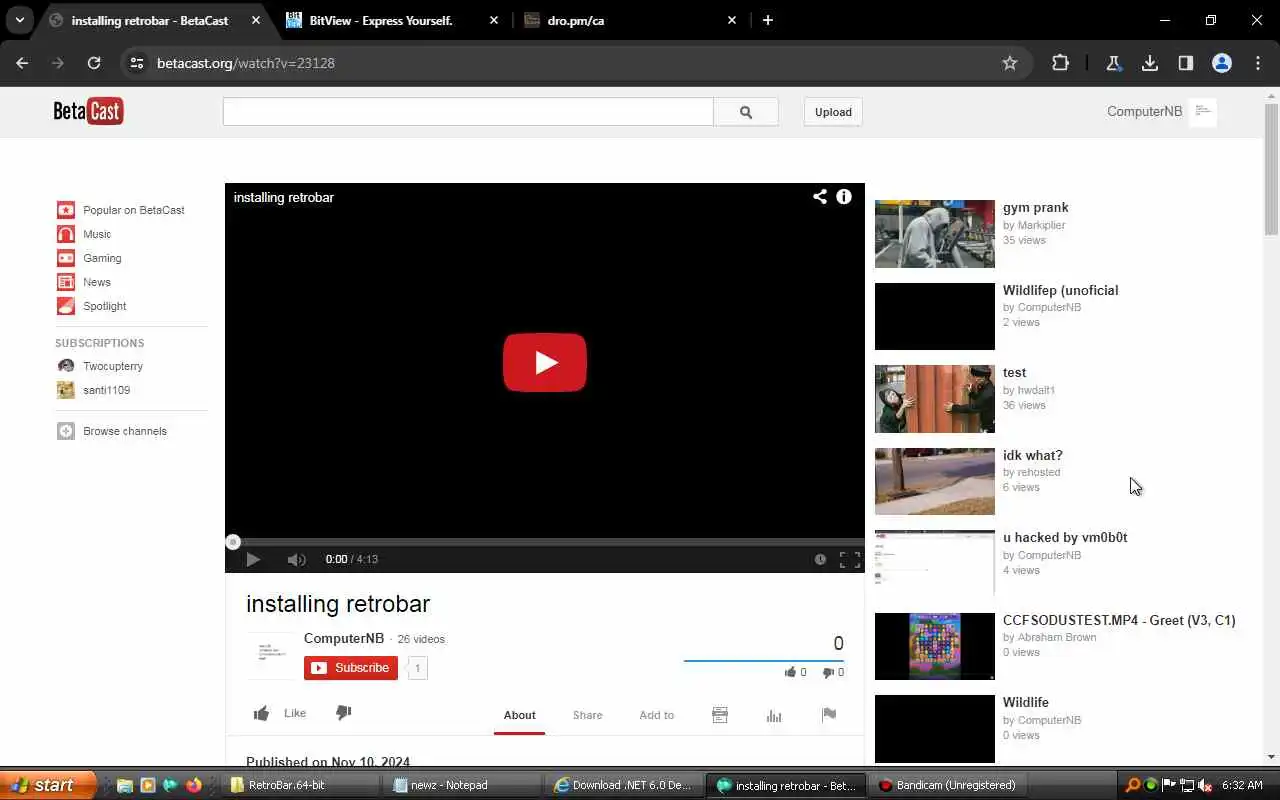This screenshot has height=800, width=1280.
Task: Open the Chrome extensions puzzle icon
Action: click(x=1061, y=63)
